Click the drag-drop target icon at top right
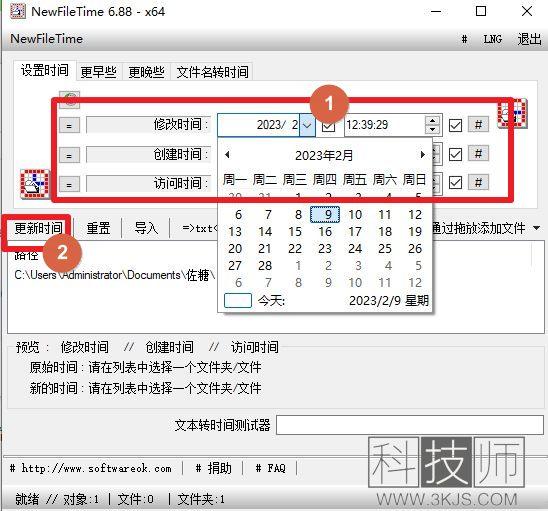 point(512,113)
